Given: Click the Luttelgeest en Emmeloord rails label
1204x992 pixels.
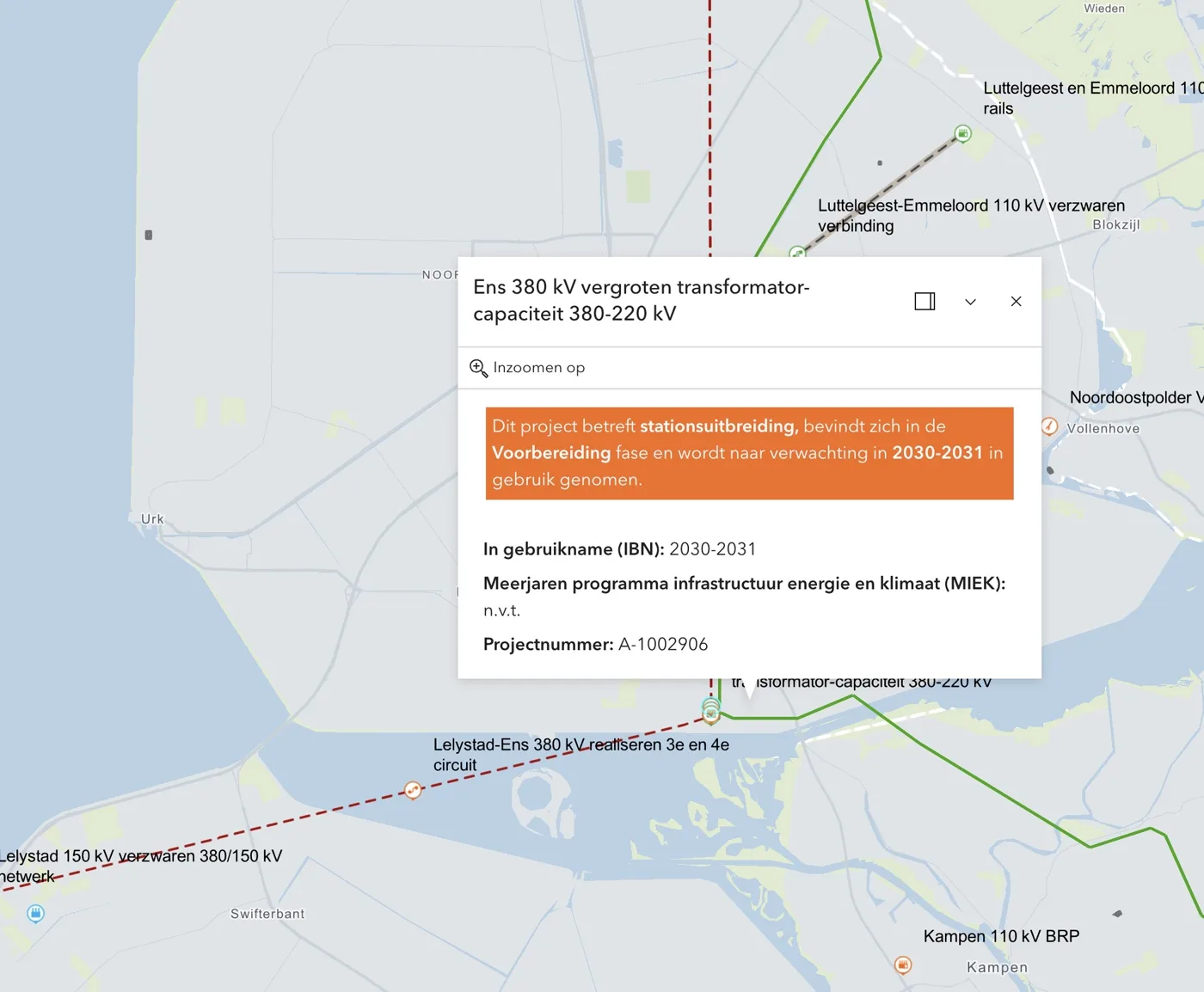Looking at the screenshot, I should click(1093, 98).
